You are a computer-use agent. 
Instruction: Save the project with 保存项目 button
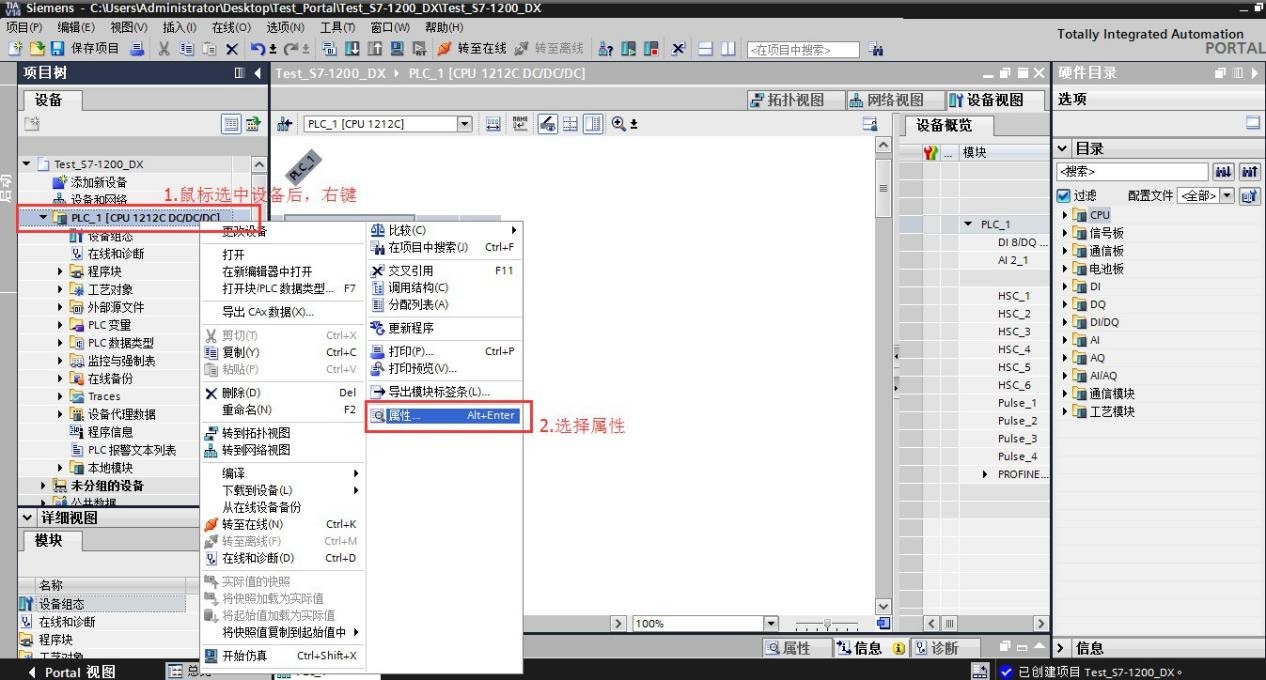(x=84, y=49)
